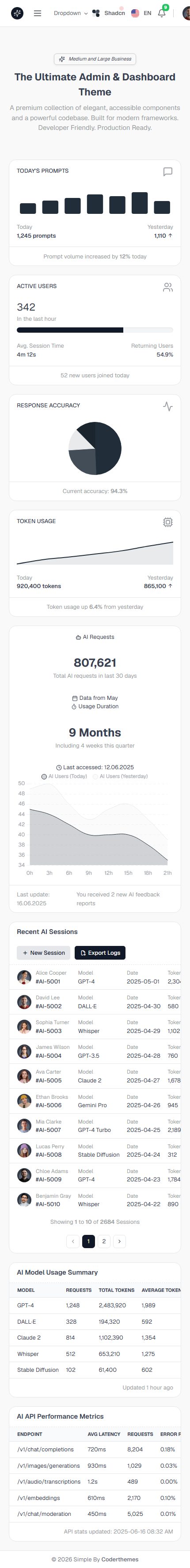Screen dimensions: 190x1568
Task: Toggle AI Users (Today) chart legend
Action: pos(64,776)
